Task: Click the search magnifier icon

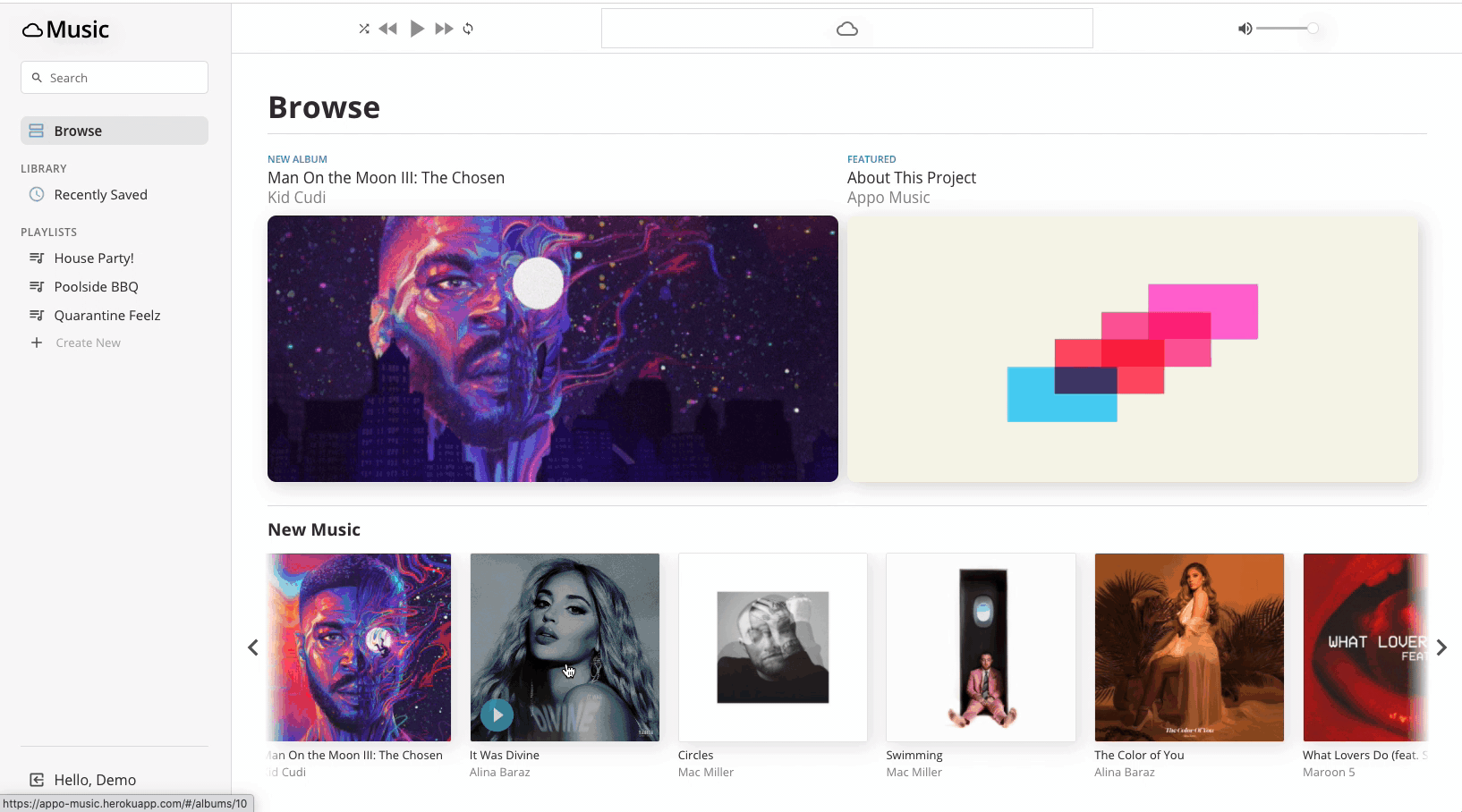Action: (x=37, y=78)
